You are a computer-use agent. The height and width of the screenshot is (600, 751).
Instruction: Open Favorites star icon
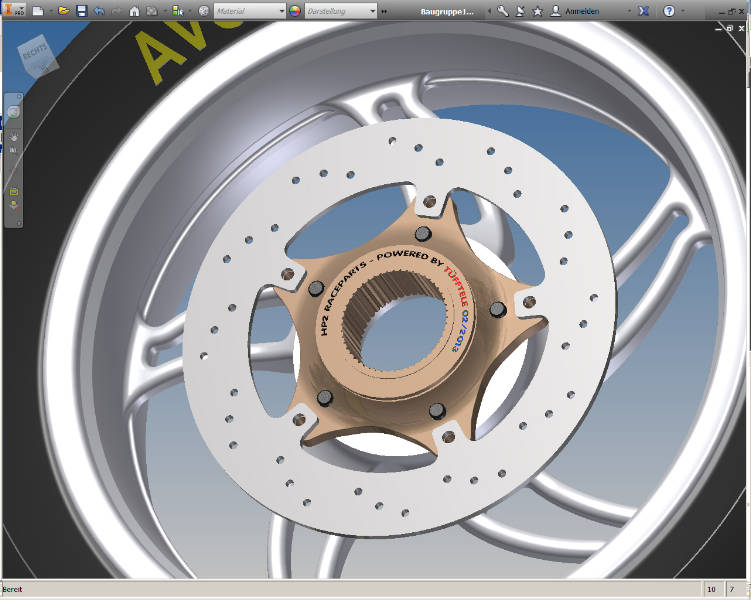pos(537,11)
